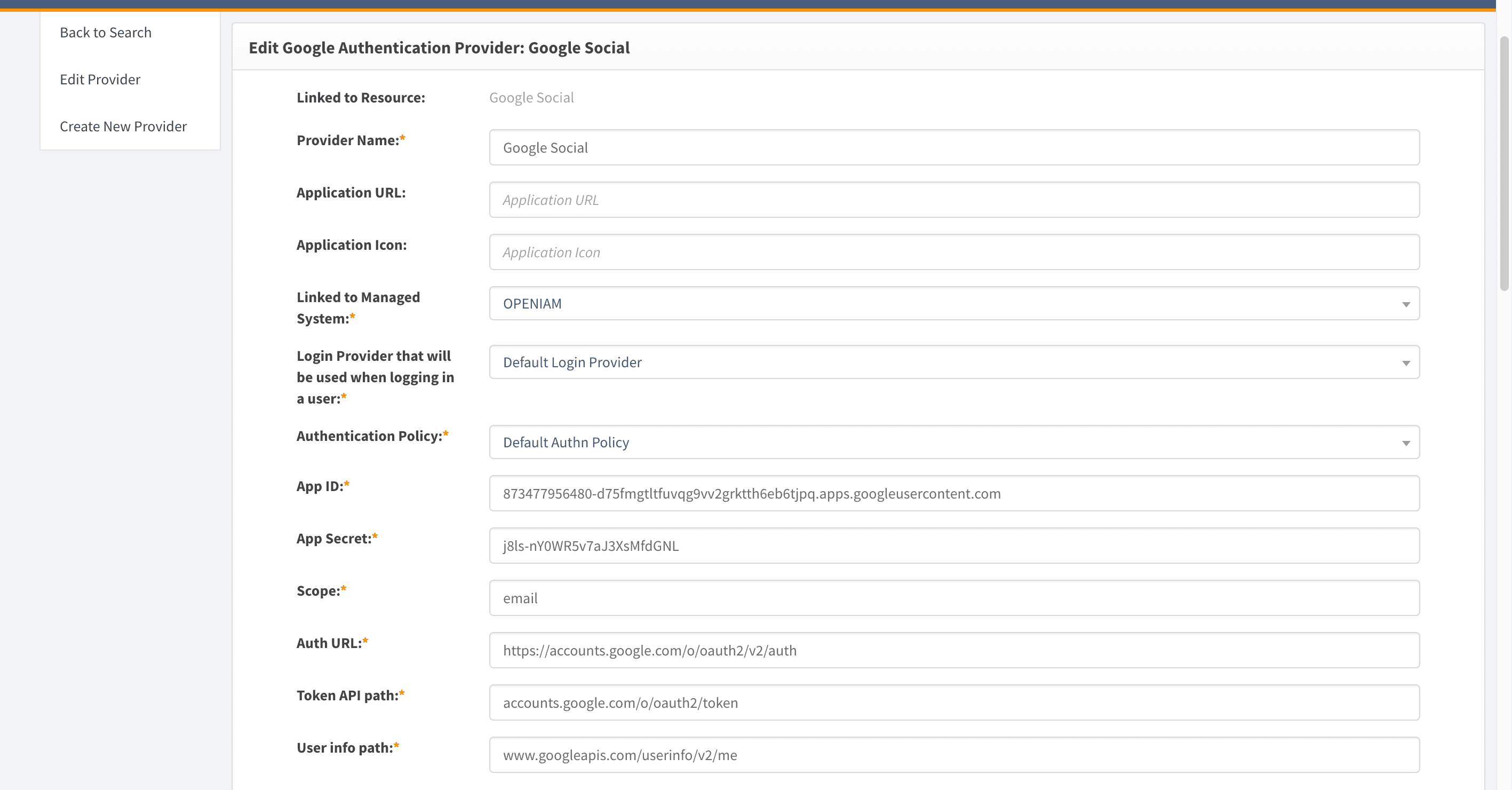Open Create New Provider link
Screen dimensions: 1512x790
[123, 127]
